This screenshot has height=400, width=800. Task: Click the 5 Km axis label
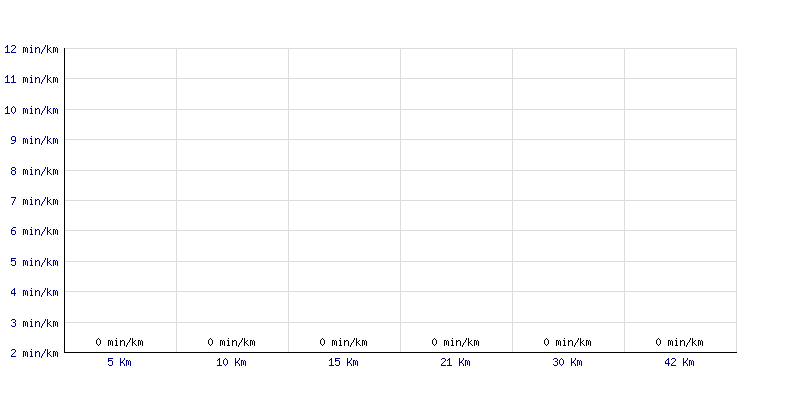pyautogui.click(x=119, y=363)
